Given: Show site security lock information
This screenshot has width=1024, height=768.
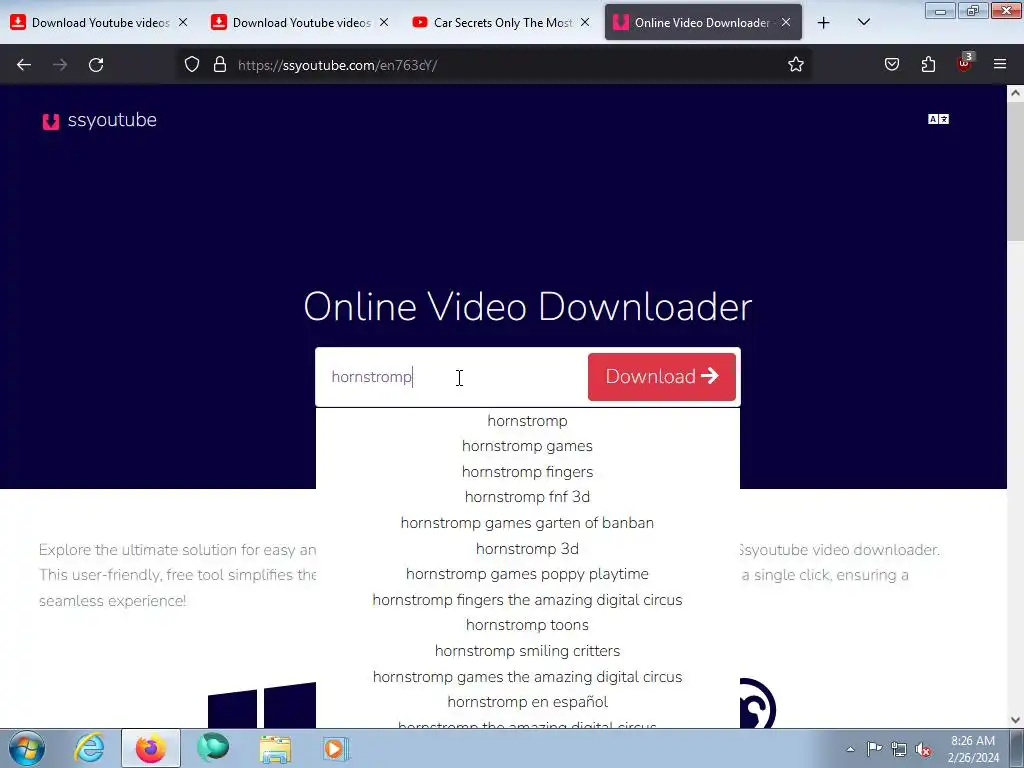Looking at the screenshot, I should (220, 65).
